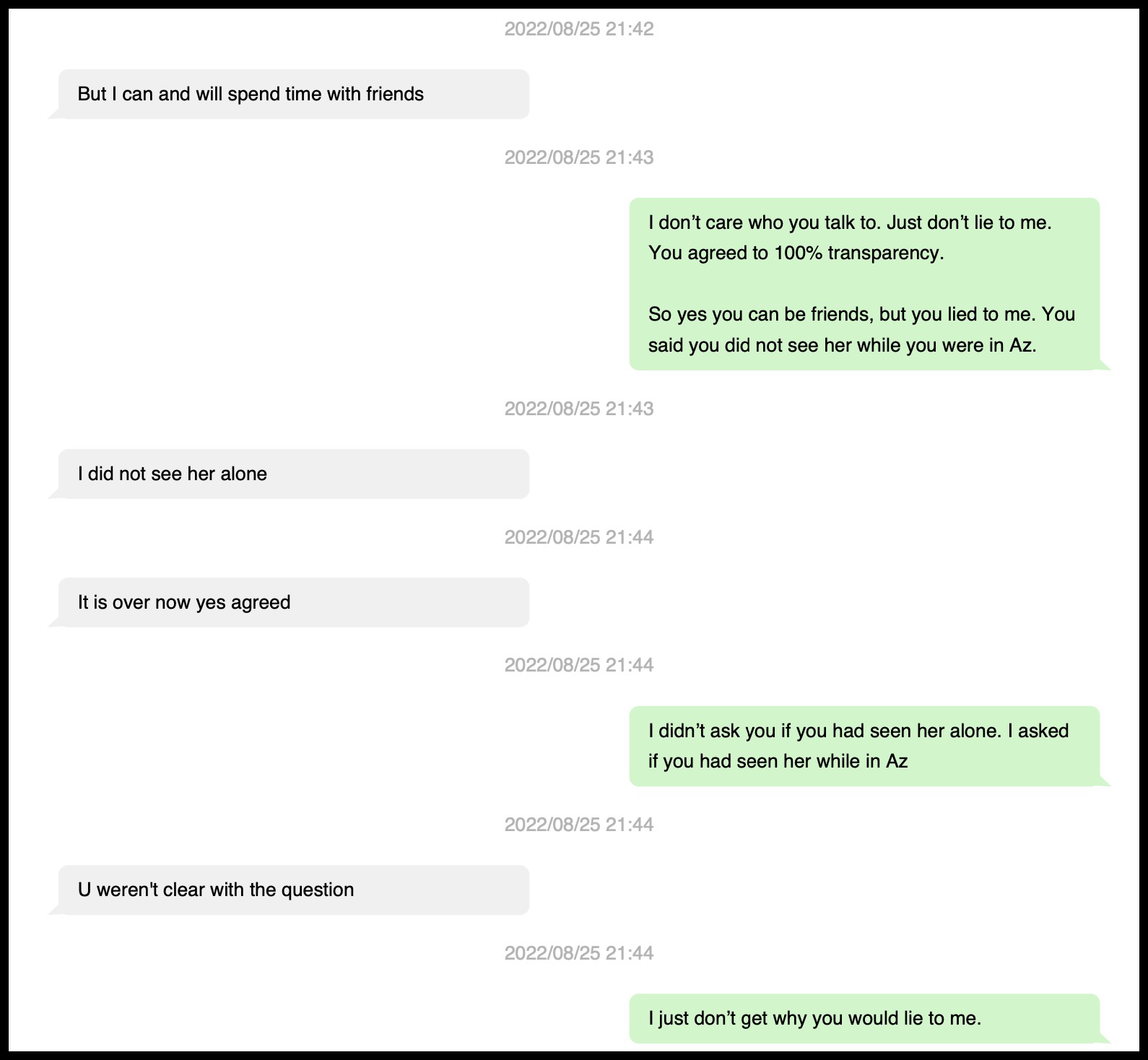Click the 'I just don't get why you would lie' bubble

pyautogui.click(x=864, y=1019)
